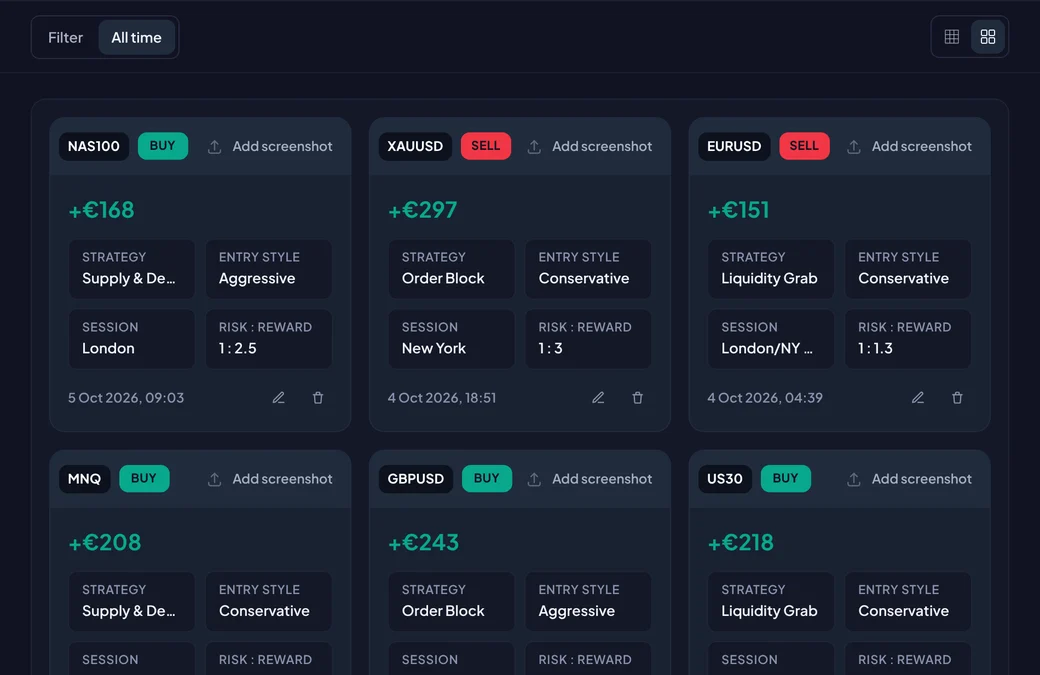Click the US30 symbol tag
Image resolution: width=1040 pixels, height=675 pixels.
point(725,479)
